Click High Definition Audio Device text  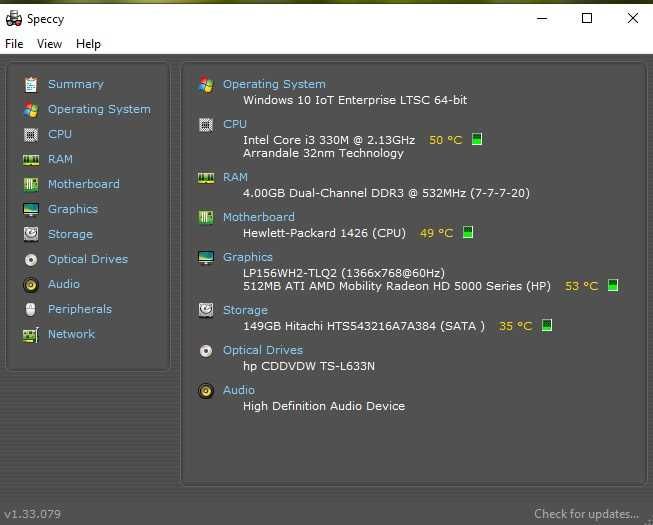pos(324,406)
